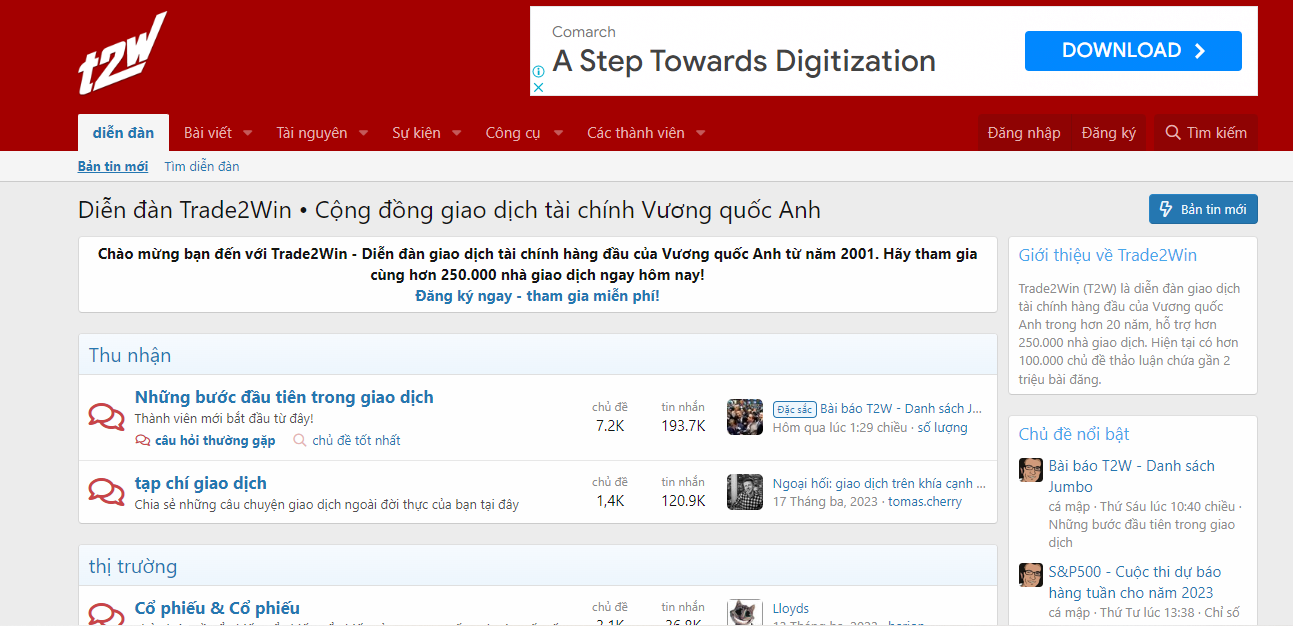Open Ngoại hối: giao dịch trên khía cạnh thread
The height and width of the screenshot is (626, 1293).
(x=879, y=483)
